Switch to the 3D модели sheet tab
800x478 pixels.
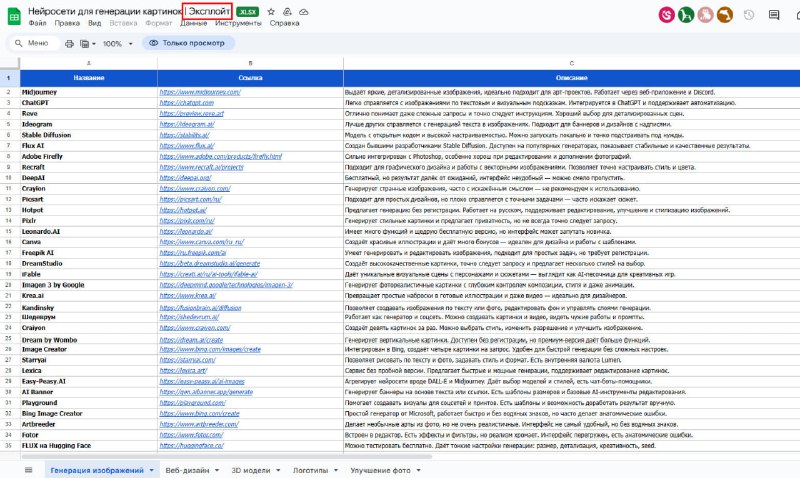[x=251, y=470]
